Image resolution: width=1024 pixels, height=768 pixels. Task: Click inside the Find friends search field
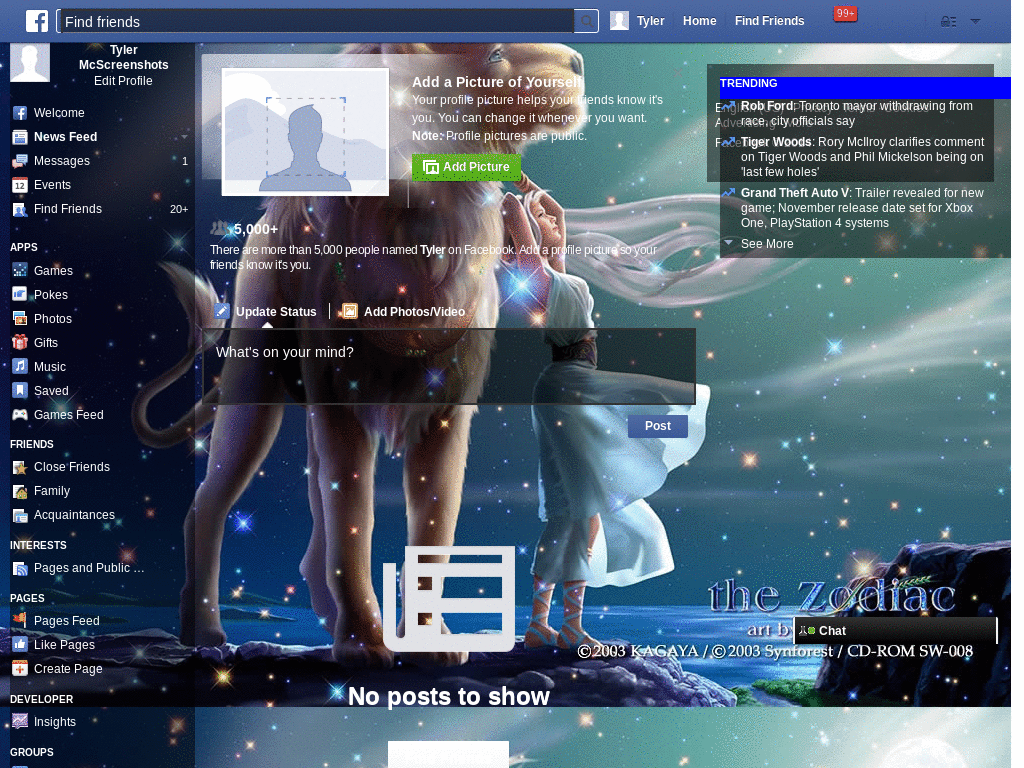[x=315, y=22]
